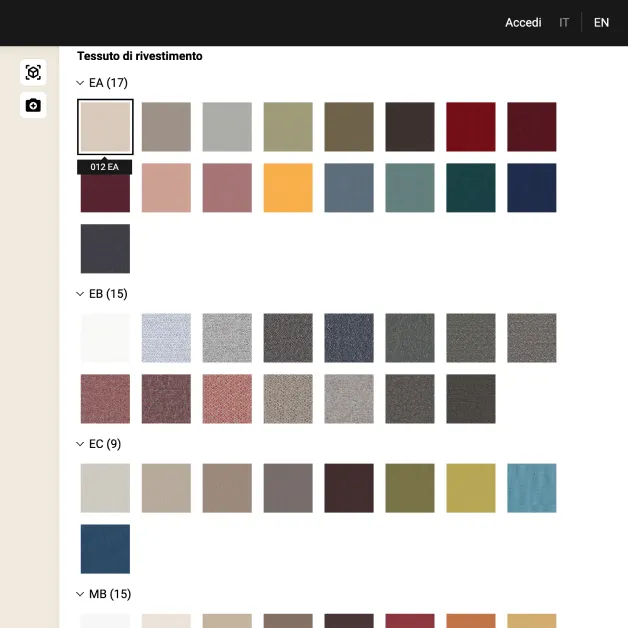The height and width of the screenshot is (628, 628).
Task: Select the teal green EA swatch
Action: [x=410, y=188]
